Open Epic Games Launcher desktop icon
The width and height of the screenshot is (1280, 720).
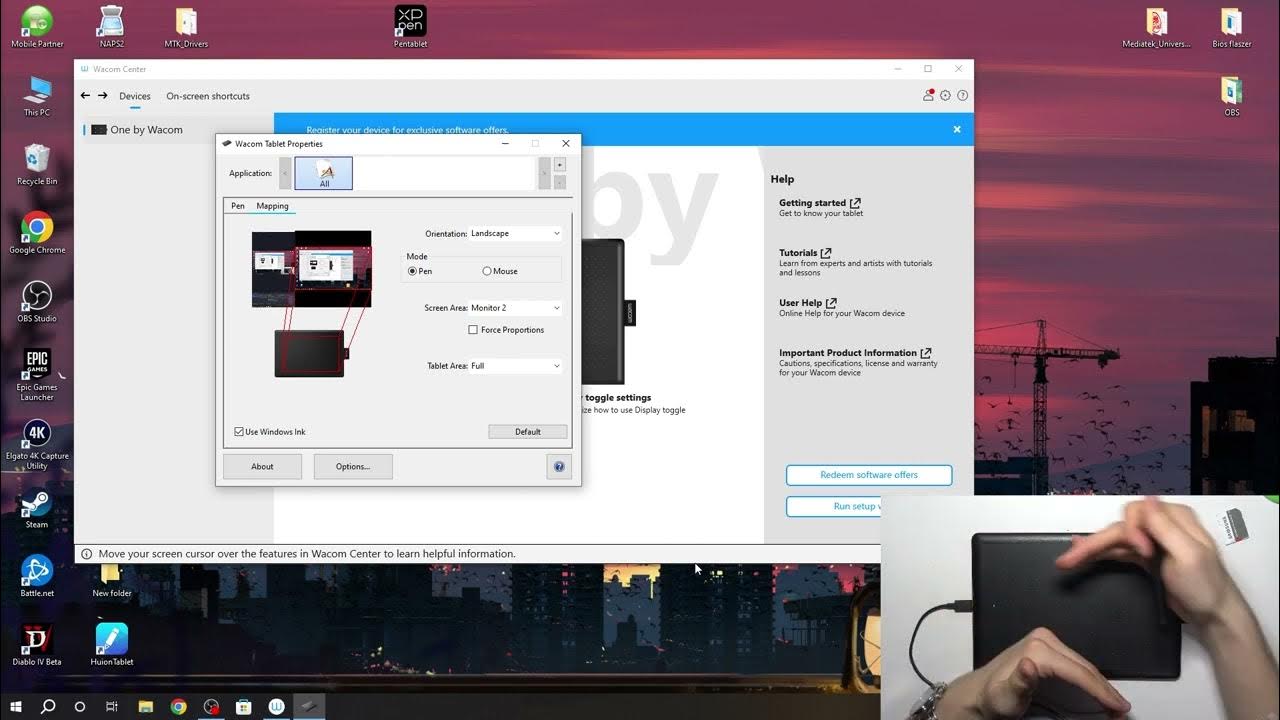click(x=37, y=374)
